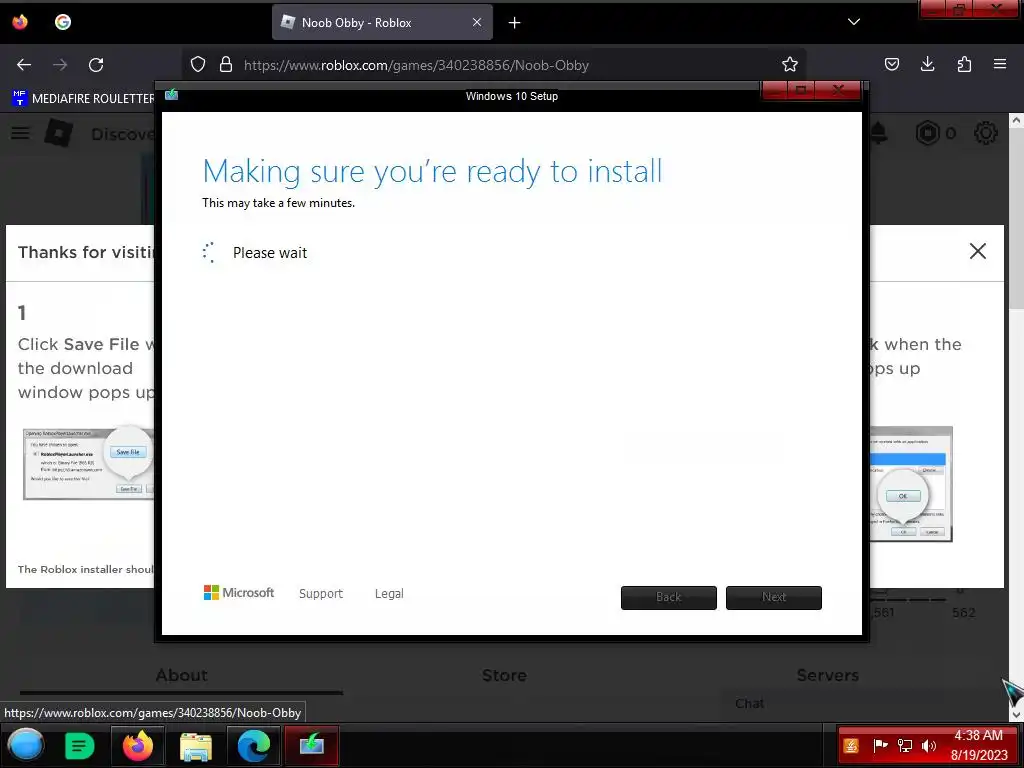Expand the list all tabs chevron
The image size is (1024, 768).
point(854,22)
